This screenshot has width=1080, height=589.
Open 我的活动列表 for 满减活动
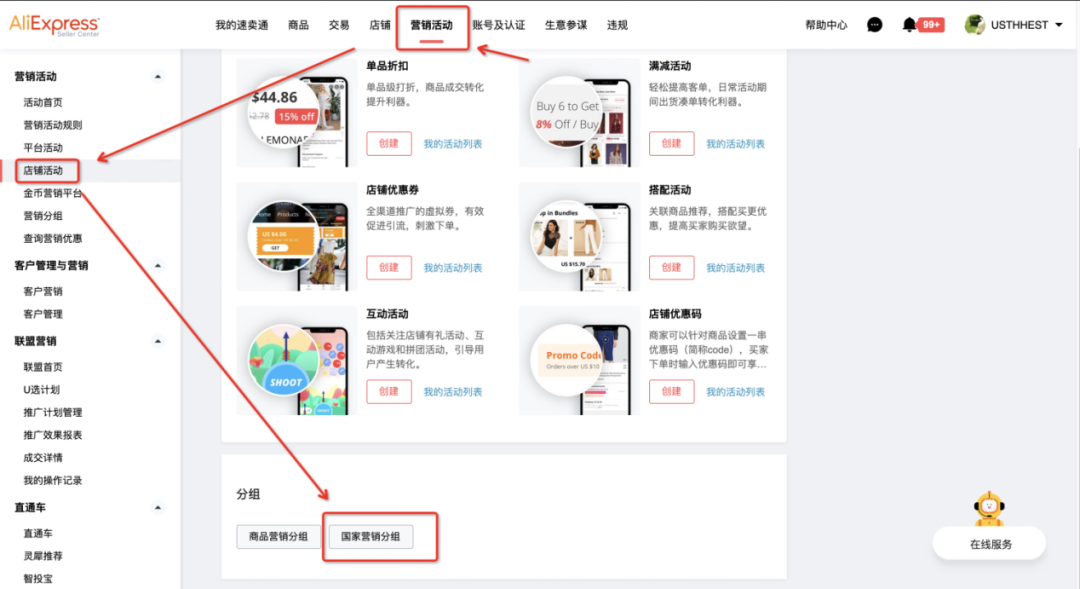click(735, 144)
